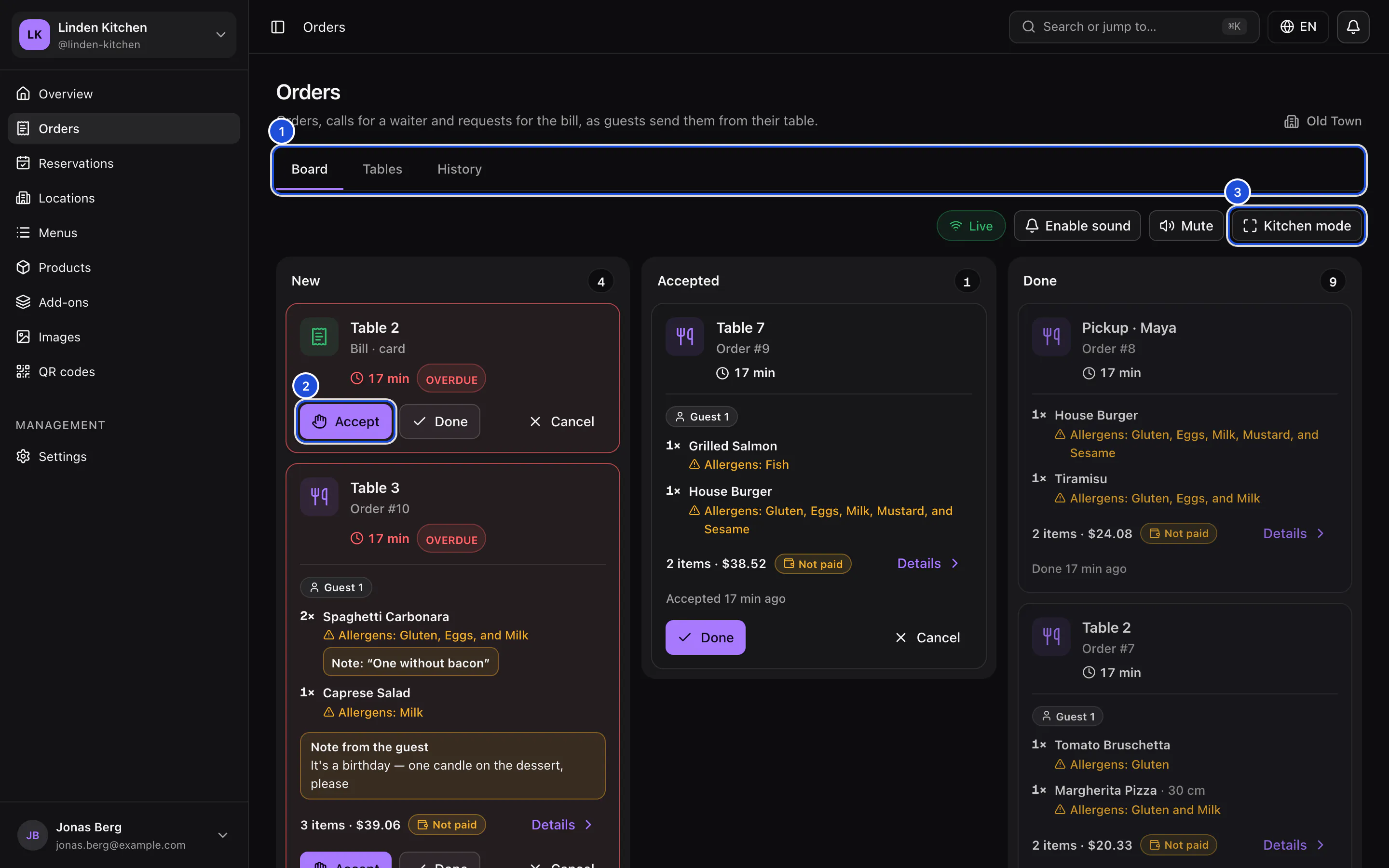Expand the Jonas Berg account menu

point(124,835)
